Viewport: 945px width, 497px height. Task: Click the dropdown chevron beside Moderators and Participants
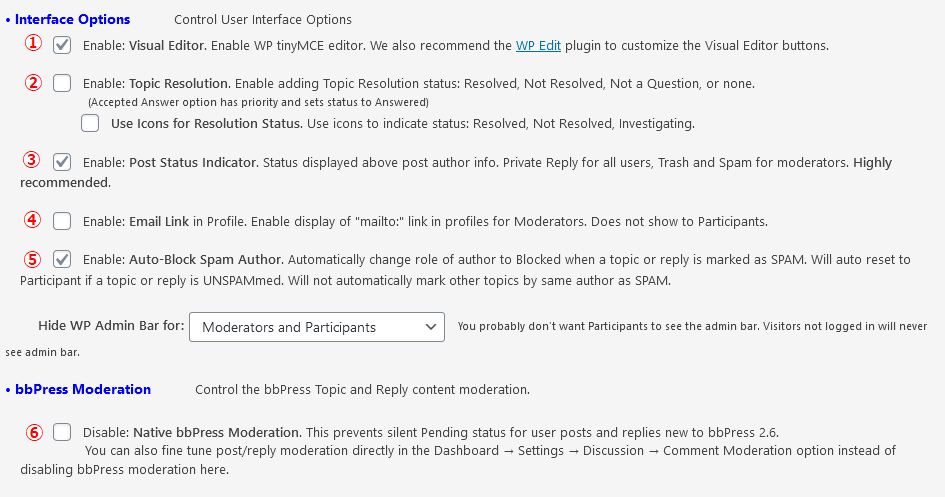(x=430, y=327)
